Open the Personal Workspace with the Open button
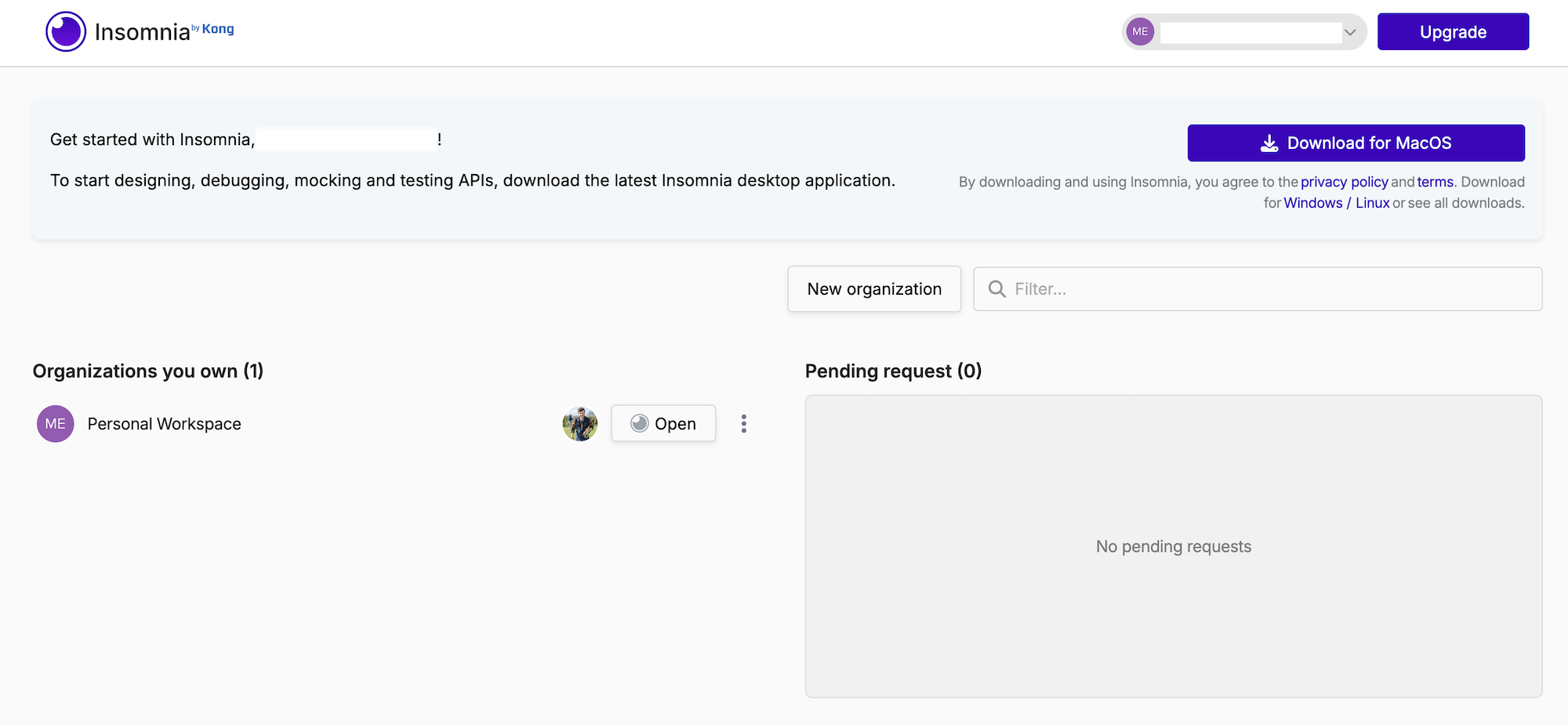 [663, 424]
